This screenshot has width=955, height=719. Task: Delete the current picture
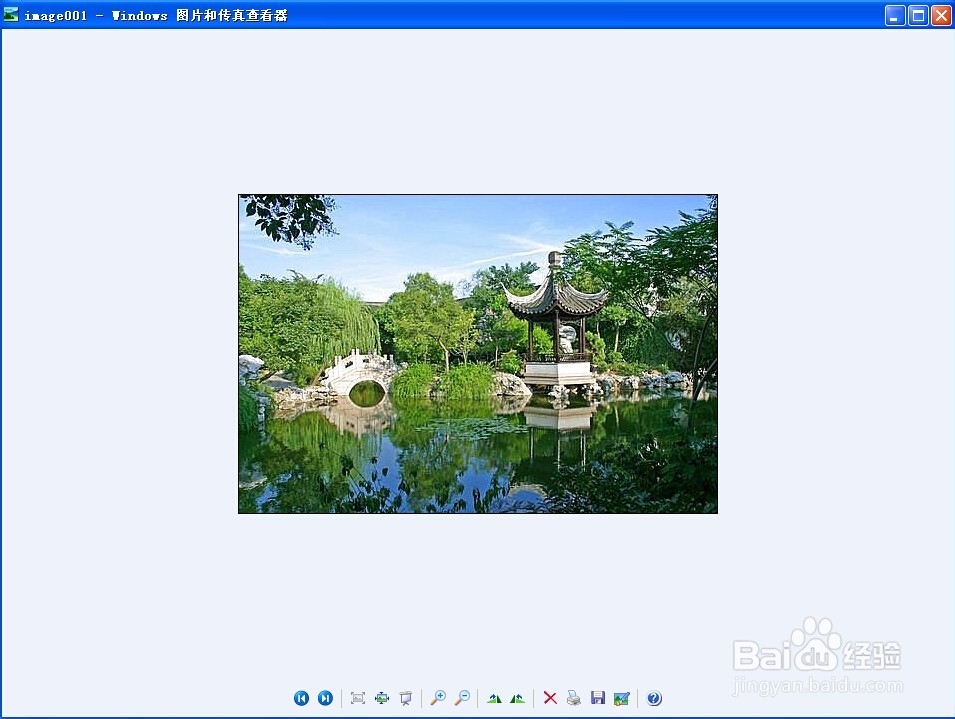tap(551, 698)
